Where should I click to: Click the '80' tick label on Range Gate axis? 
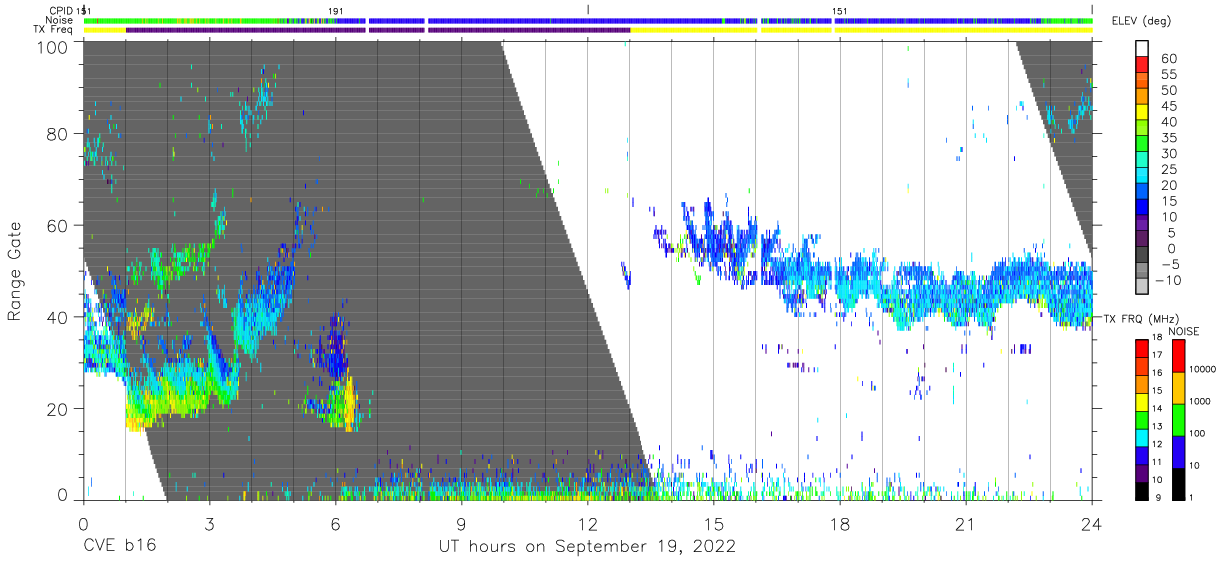[x=57, y=135]
